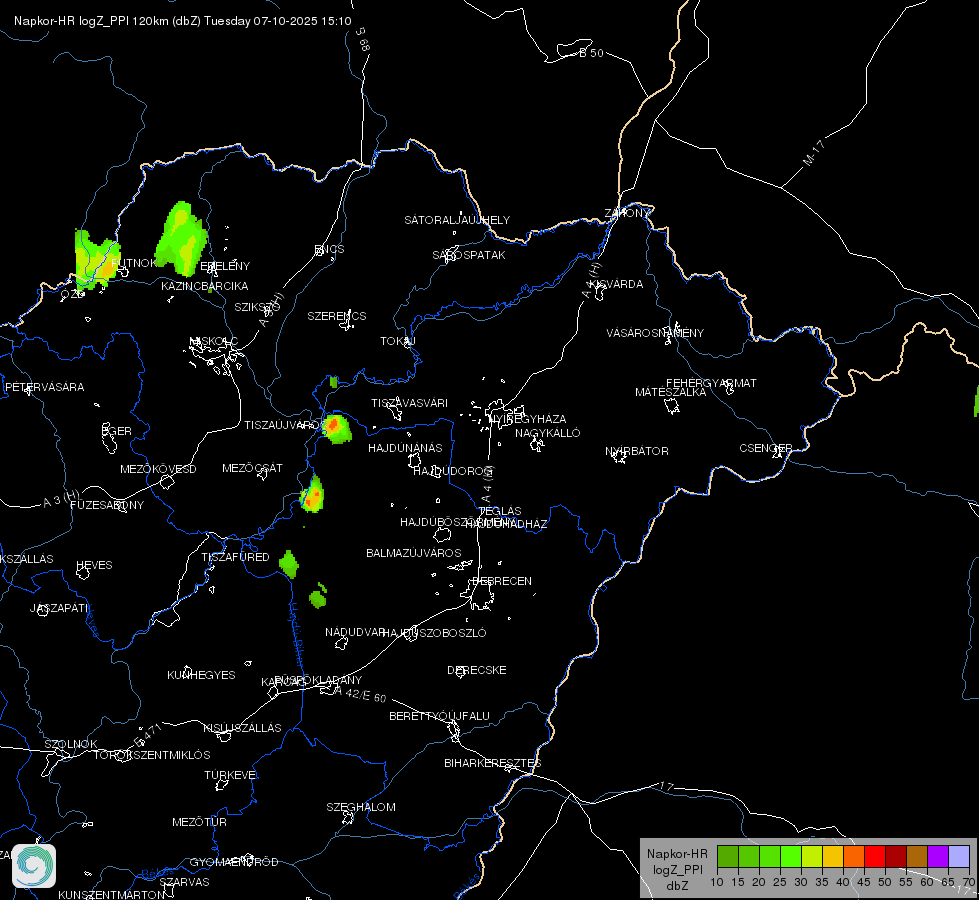Click the NYÍRBÁTOR city label
Image resolution: width=979 pixels, height=900 pixels.
pos(637,451)
